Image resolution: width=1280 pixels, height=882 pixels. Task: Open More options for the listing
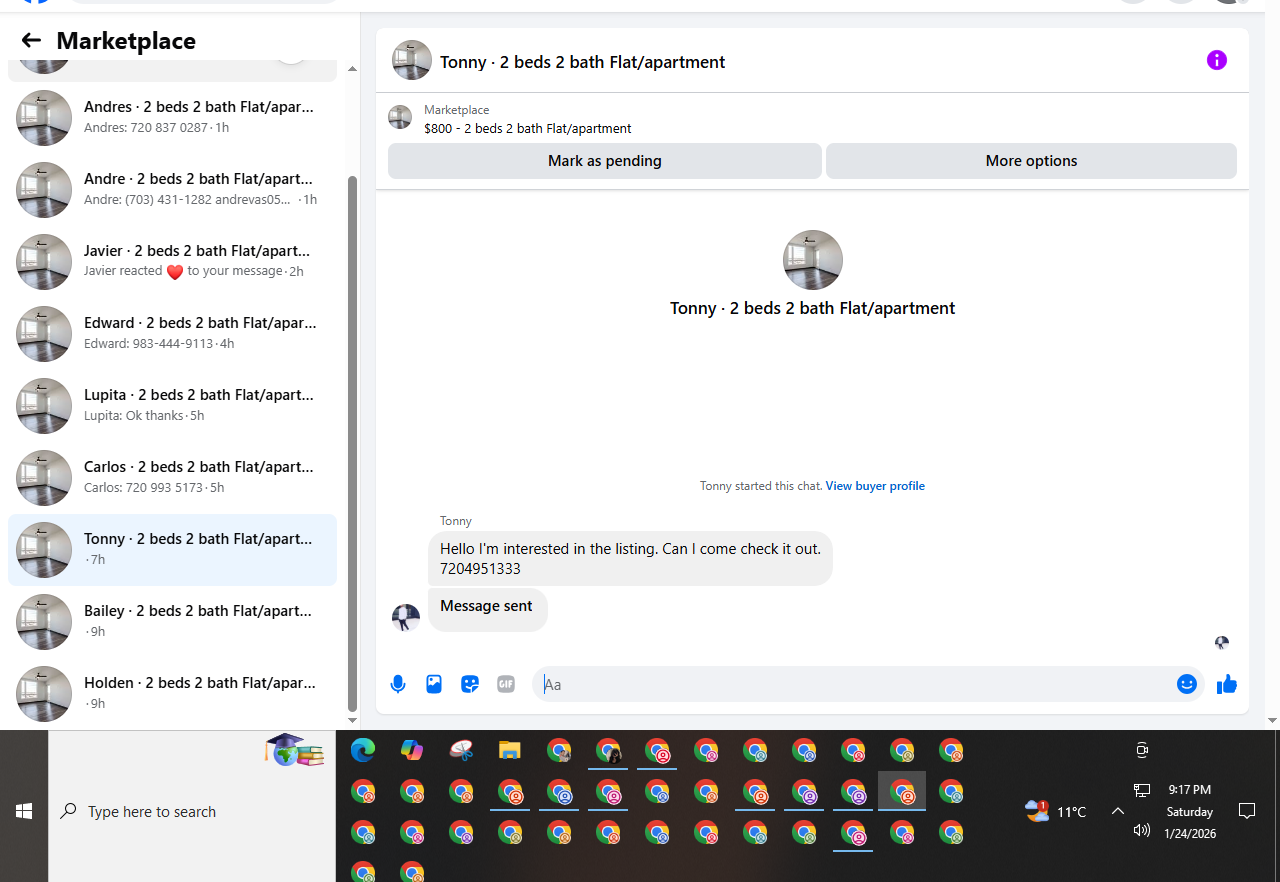[1031, 161]
